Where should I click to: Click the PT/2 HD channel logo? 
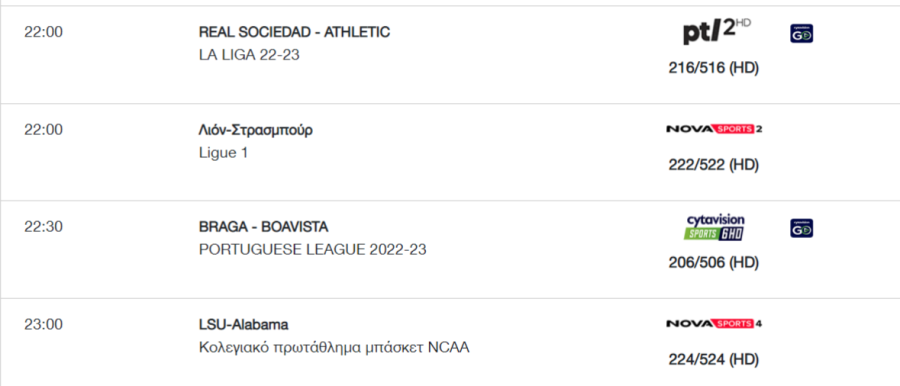(x=716, y=32)
